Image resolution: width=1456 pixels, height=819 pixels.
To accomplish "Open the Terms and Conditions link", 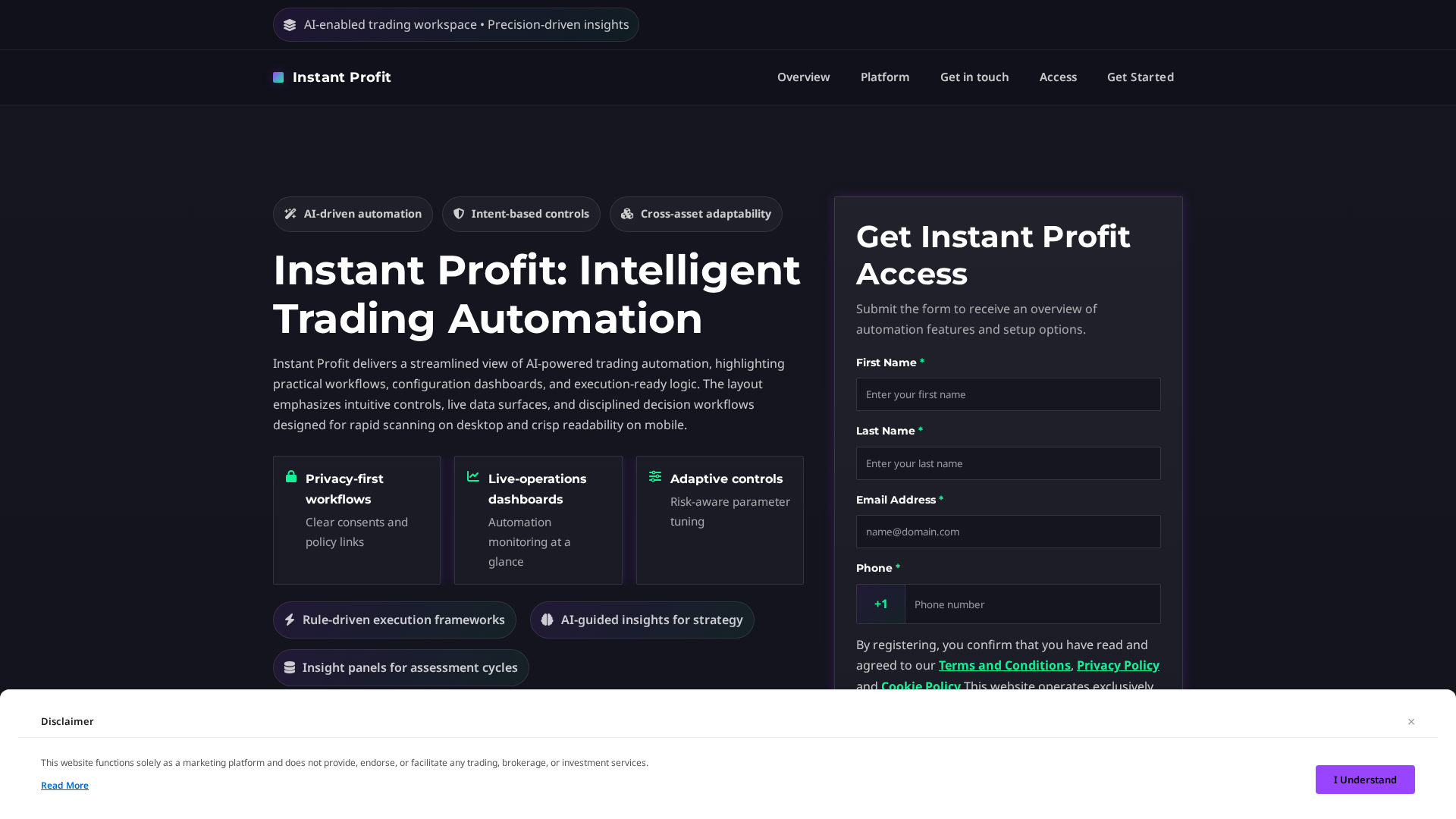I will tap(1005, 665).
